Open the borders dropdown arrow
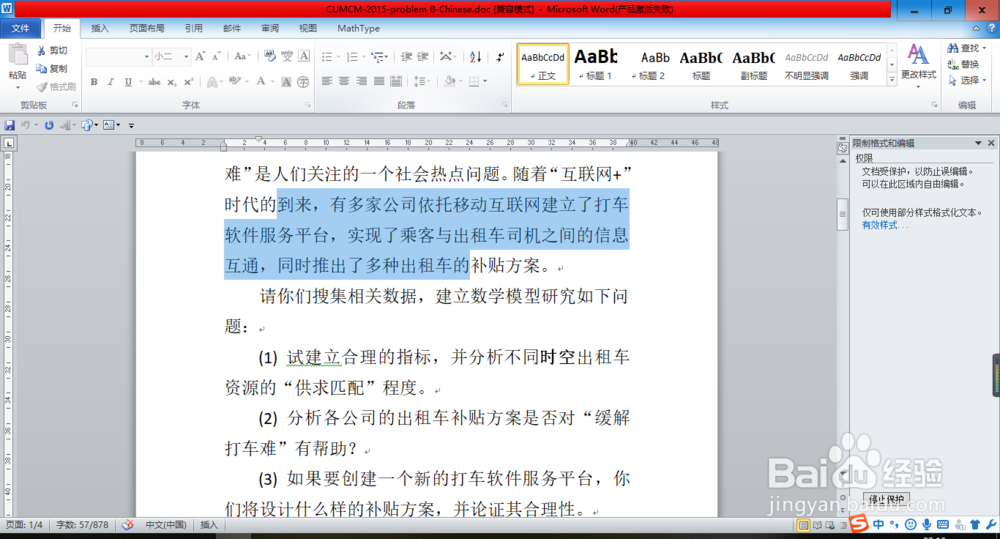This screenshot has width=1000, height=539. [x=485, y=81]
